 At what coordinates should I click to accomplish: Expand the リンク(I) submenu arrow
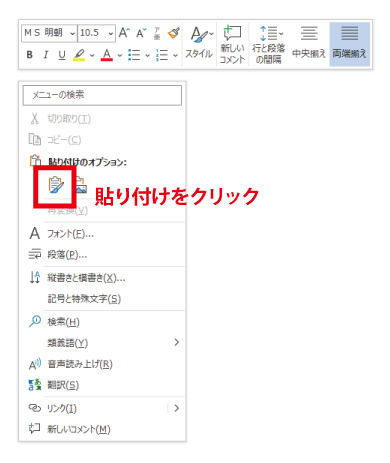coord(177,408)
